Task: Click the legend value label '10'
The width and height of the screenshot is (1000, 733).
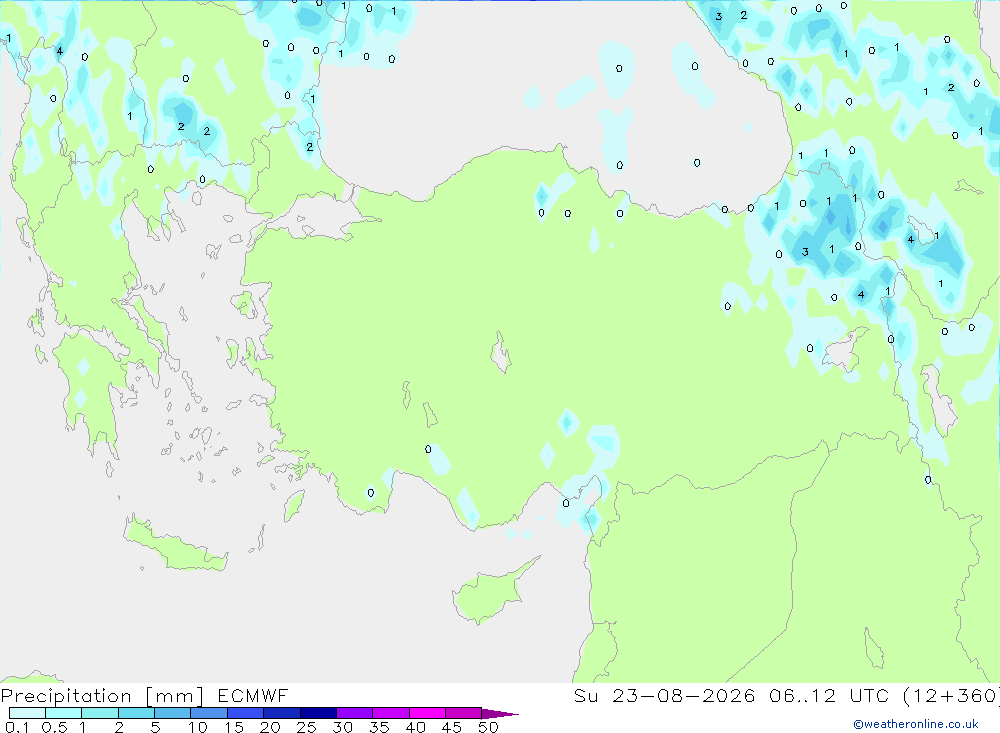Action: pos(197,727)
